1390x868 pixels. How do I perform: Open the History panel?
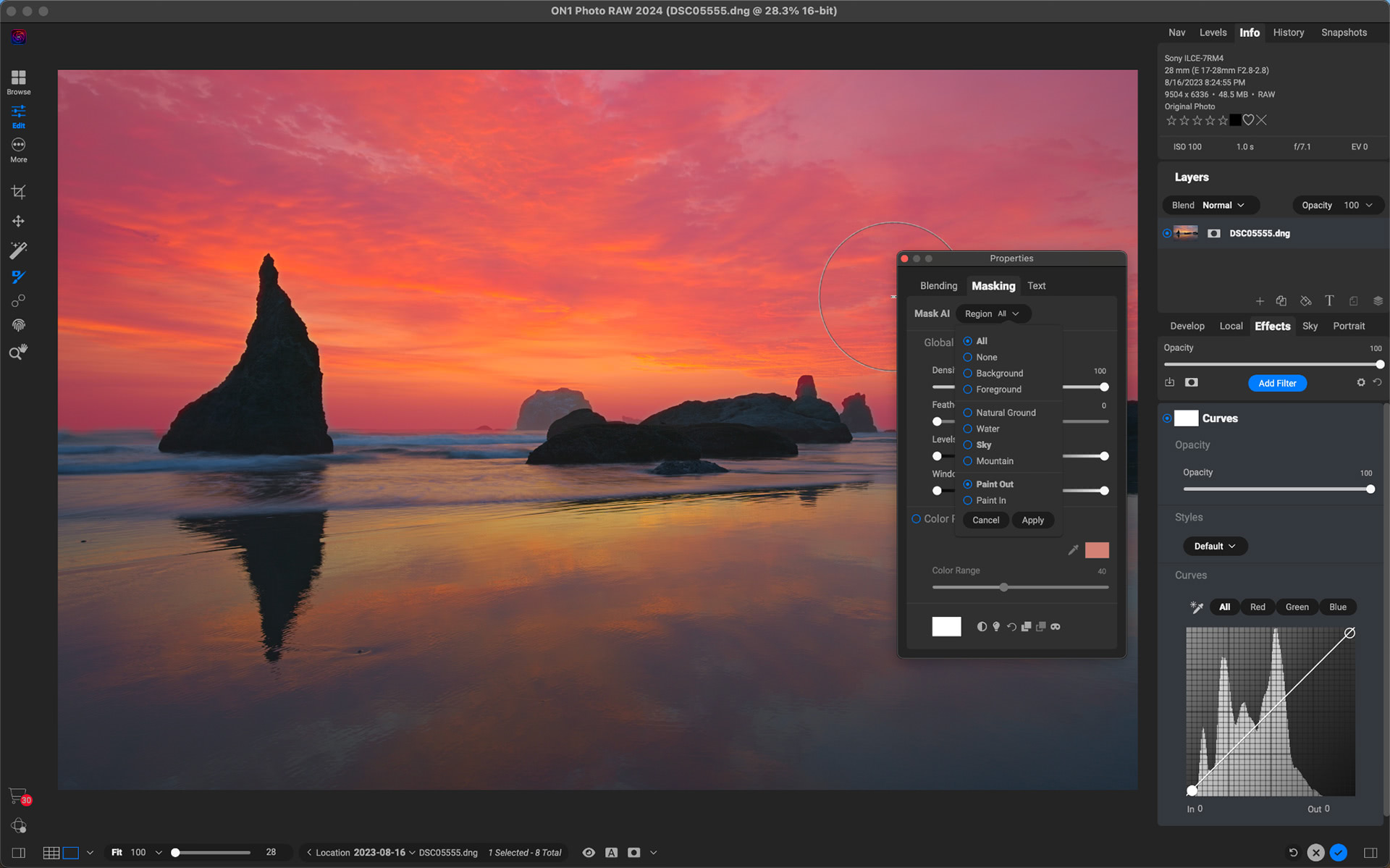(x=1288, y=33)
